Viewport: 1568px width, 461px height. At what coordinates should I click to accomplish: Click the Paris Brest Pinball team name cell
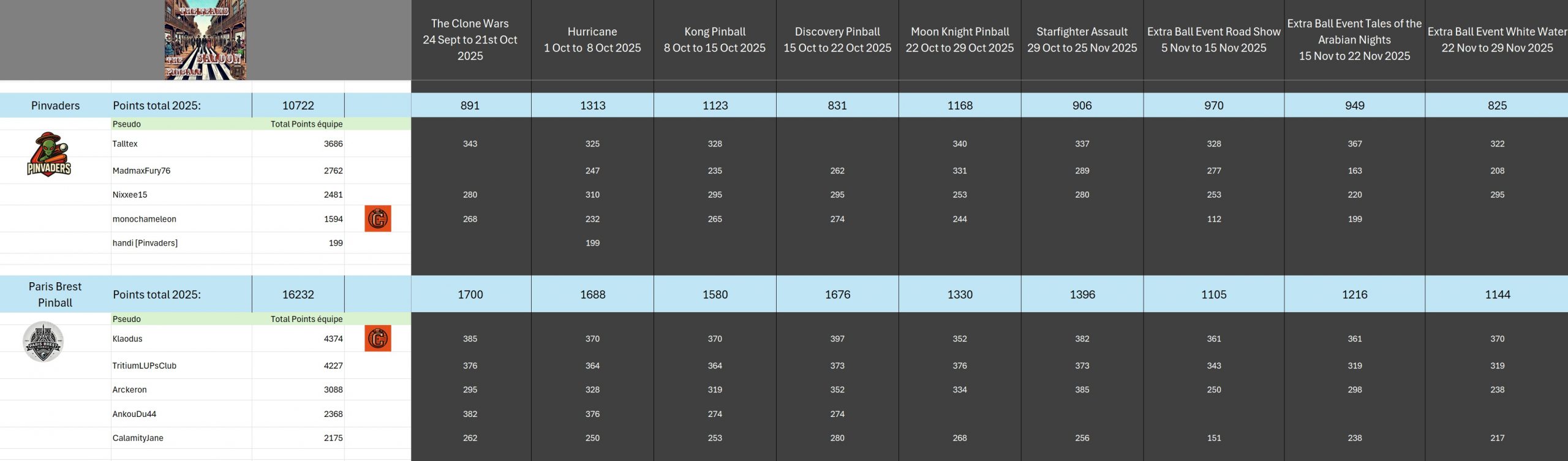[55, 294]
